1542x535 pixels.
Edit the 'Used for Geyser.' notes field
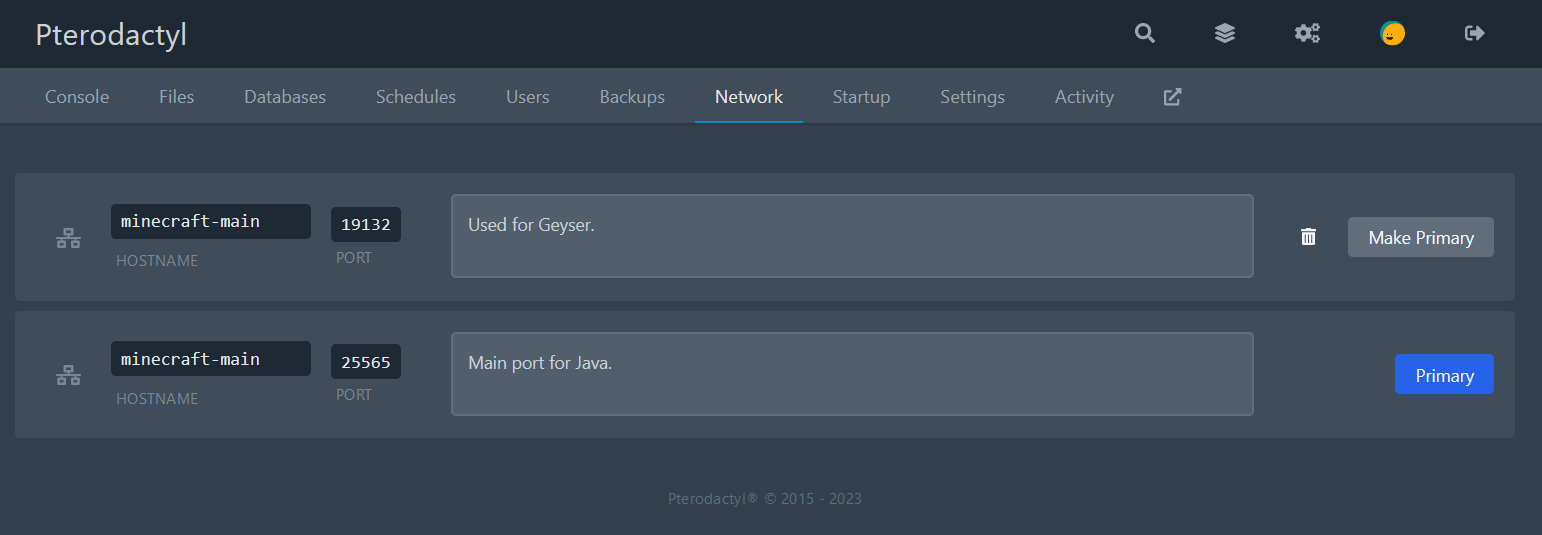(x=852, y=236)
